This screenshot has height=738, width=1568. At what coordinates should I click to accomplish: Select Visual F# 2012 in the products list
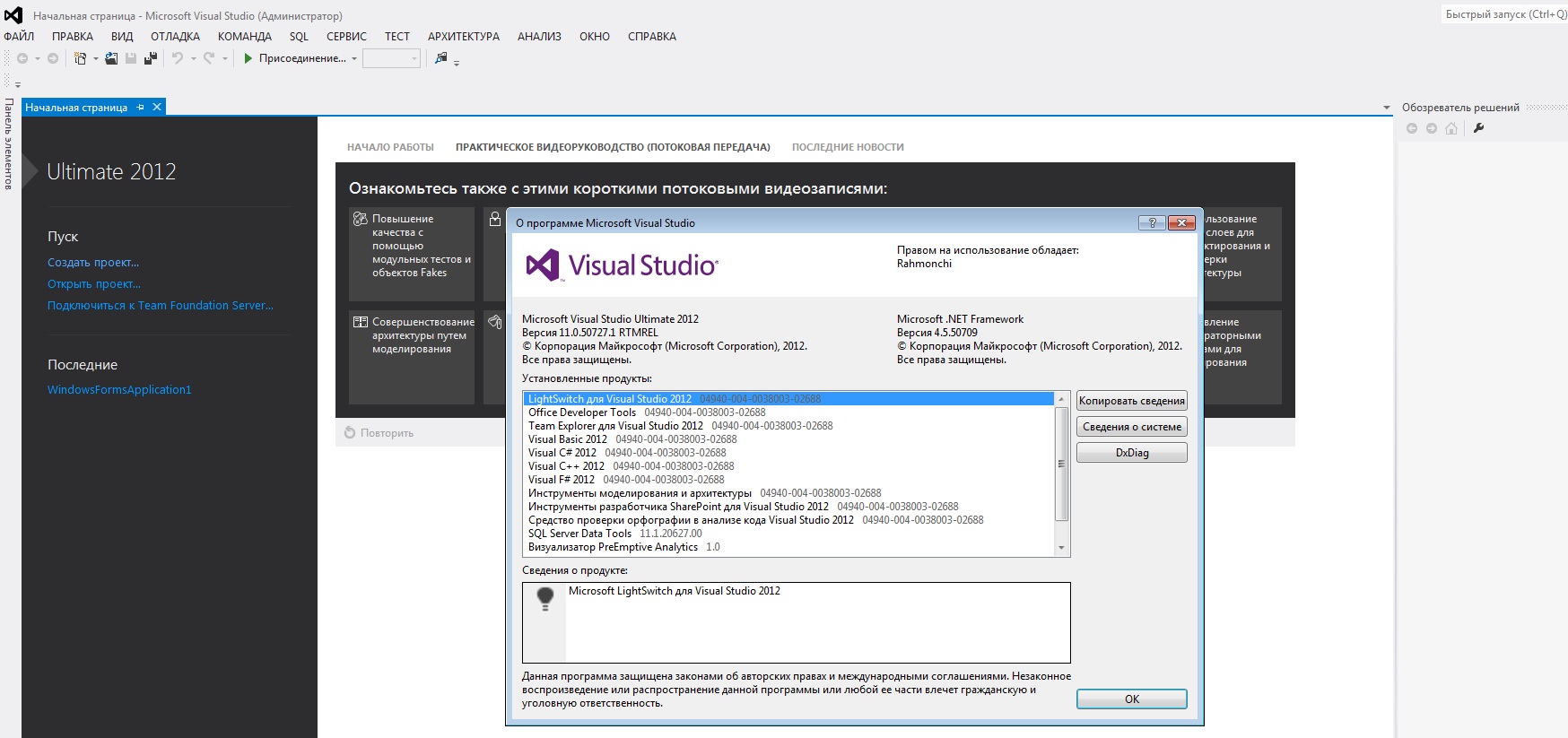[x=788, y=480]
